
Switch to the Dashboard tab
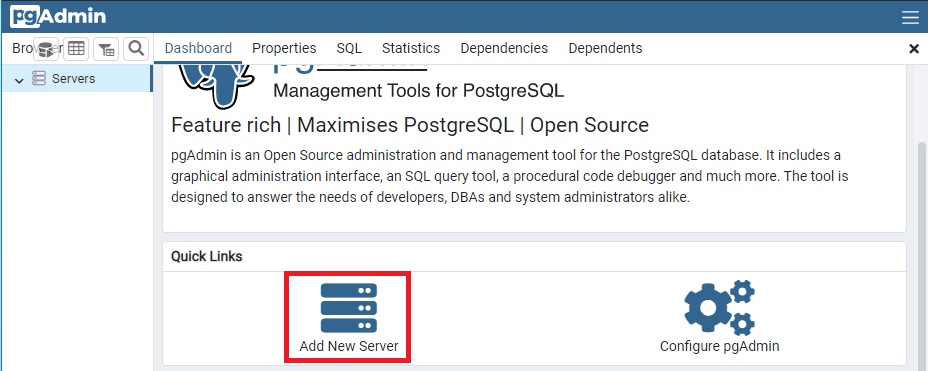point(198,49)
